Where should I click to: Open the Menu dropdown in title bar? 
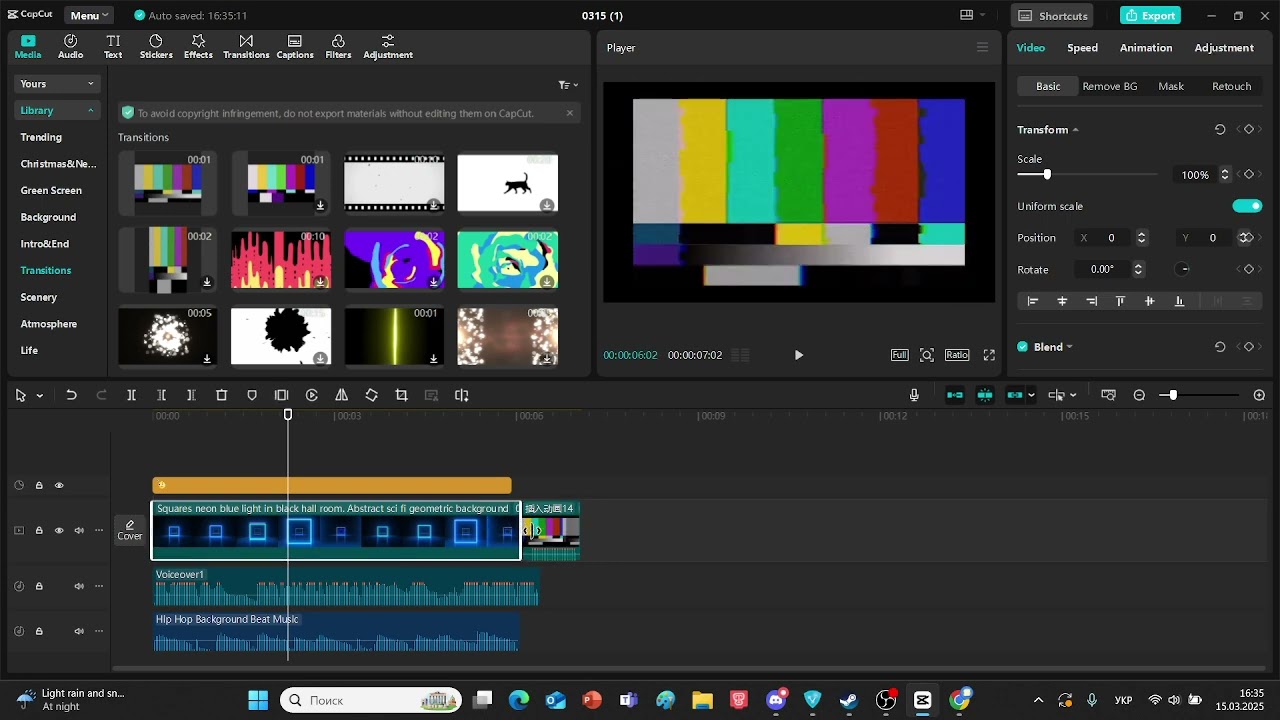click(x=89, y=15)
